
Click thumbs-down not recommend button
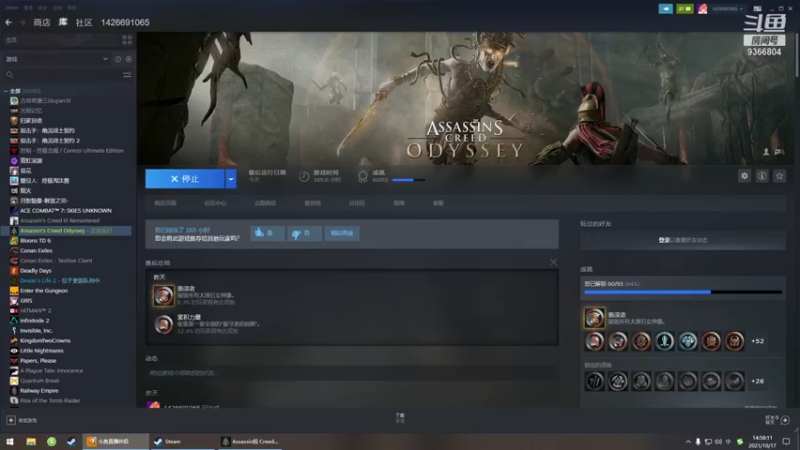click(304, 233)
